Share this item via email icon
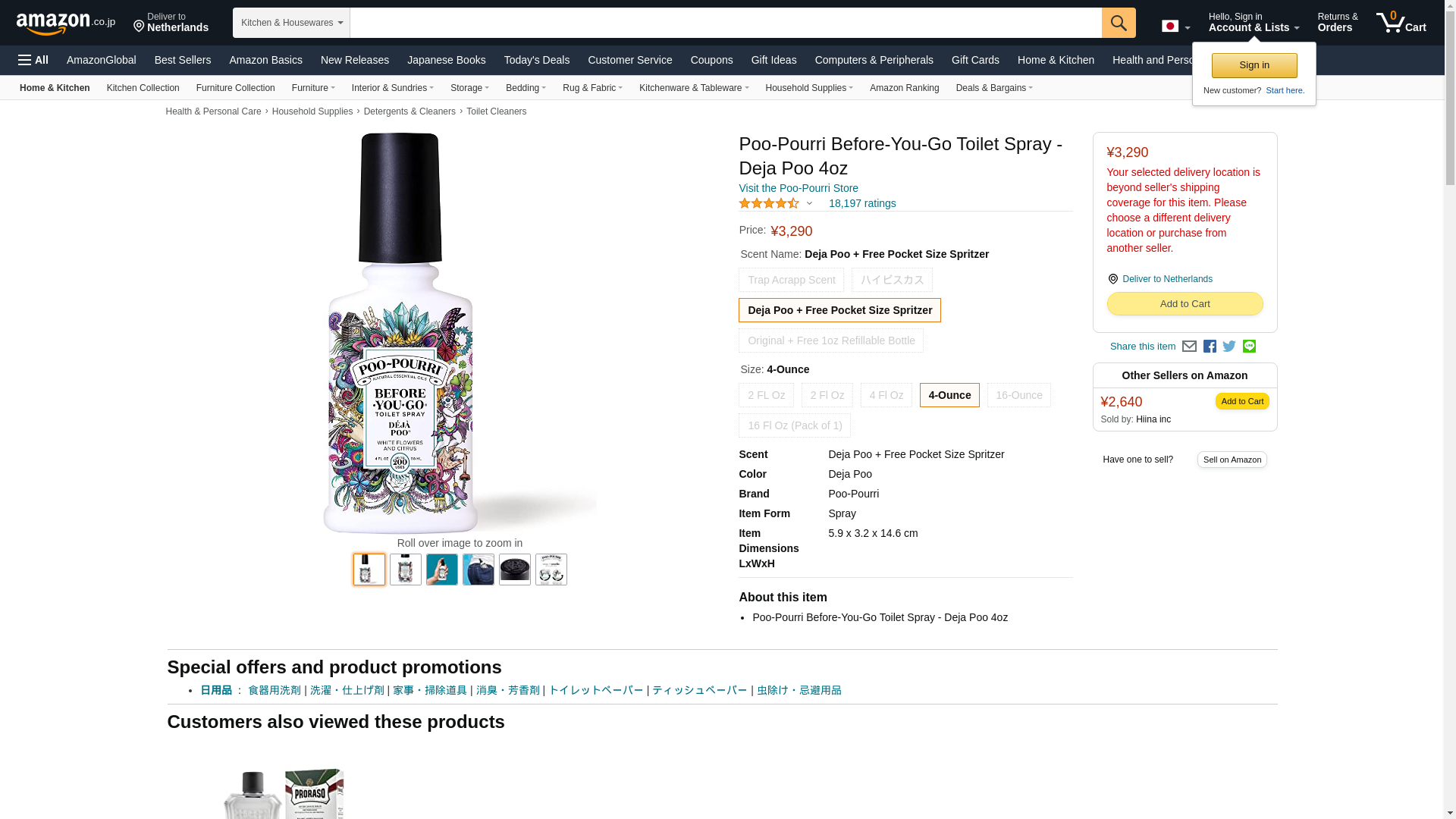The width and height of the screenshot is (1456, 819). coord(1189,347)
